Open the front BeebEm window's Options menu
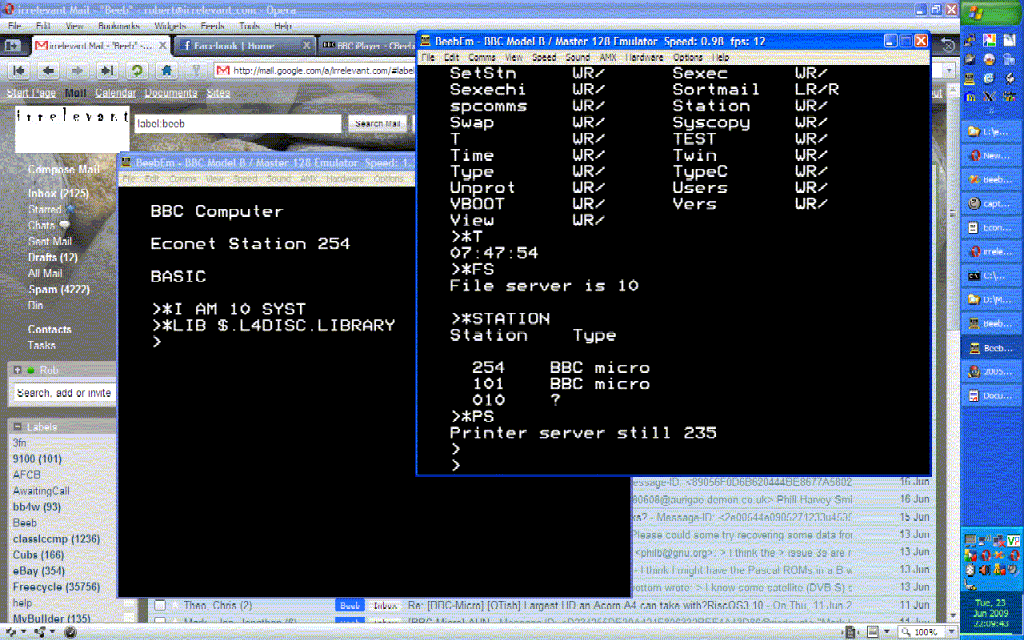This screenshot has height=640, width=1024. [x=687, y=57]
